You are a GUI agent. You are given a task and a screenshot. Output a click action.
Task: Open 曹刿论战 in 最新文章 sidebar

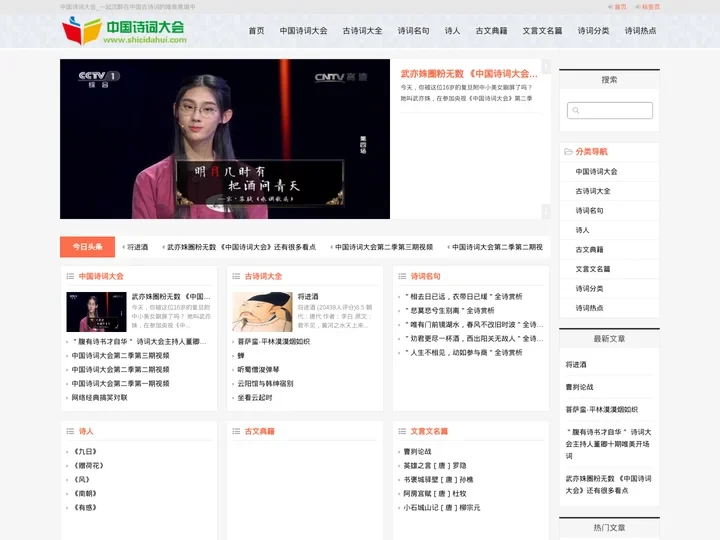coord(579,387)
